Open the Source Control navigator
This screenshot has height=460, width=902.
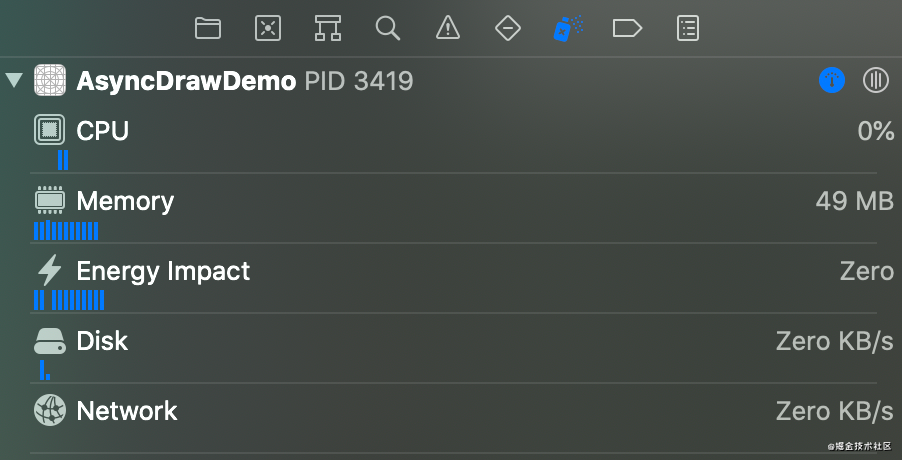coord(268,28)
